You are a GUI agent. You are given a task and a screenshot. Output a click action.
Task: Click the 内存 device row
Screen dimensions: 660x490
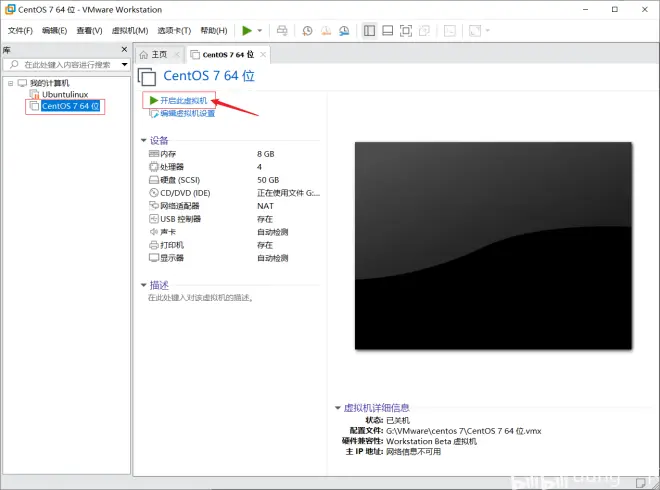pyautogui.click(x=234, y=154)
